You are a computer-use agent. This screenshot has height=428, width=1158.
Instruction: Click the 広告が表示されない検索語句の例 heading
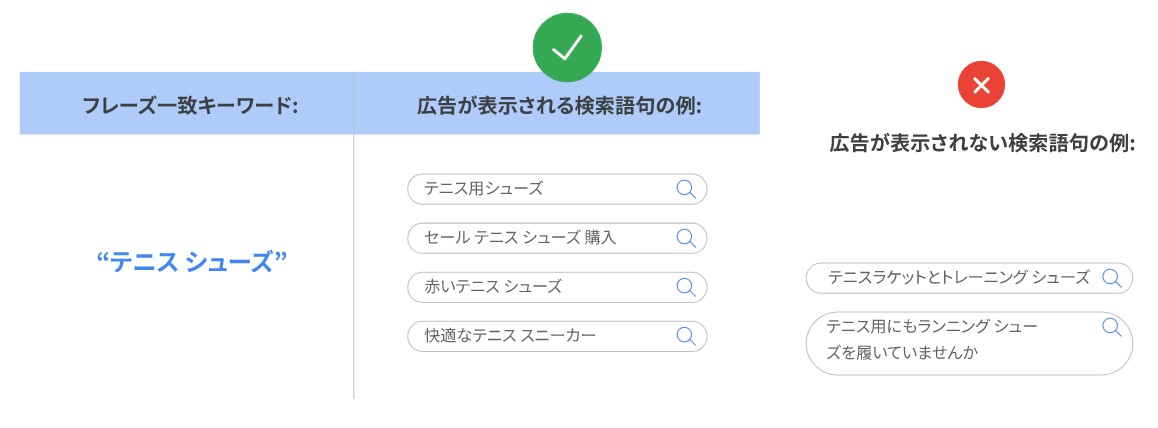click(x=981, y=143)
